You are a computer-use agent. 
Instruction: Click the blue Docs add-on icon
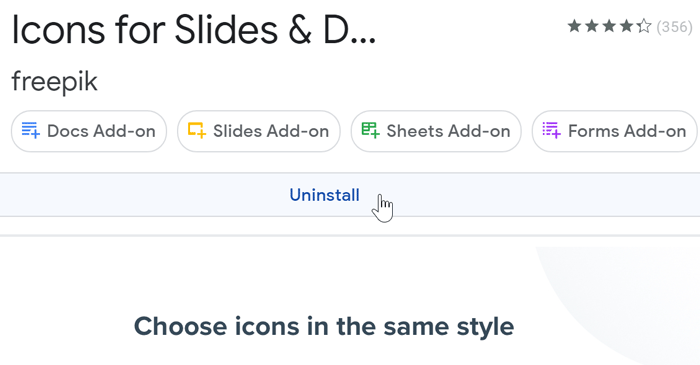coord(31,131)
